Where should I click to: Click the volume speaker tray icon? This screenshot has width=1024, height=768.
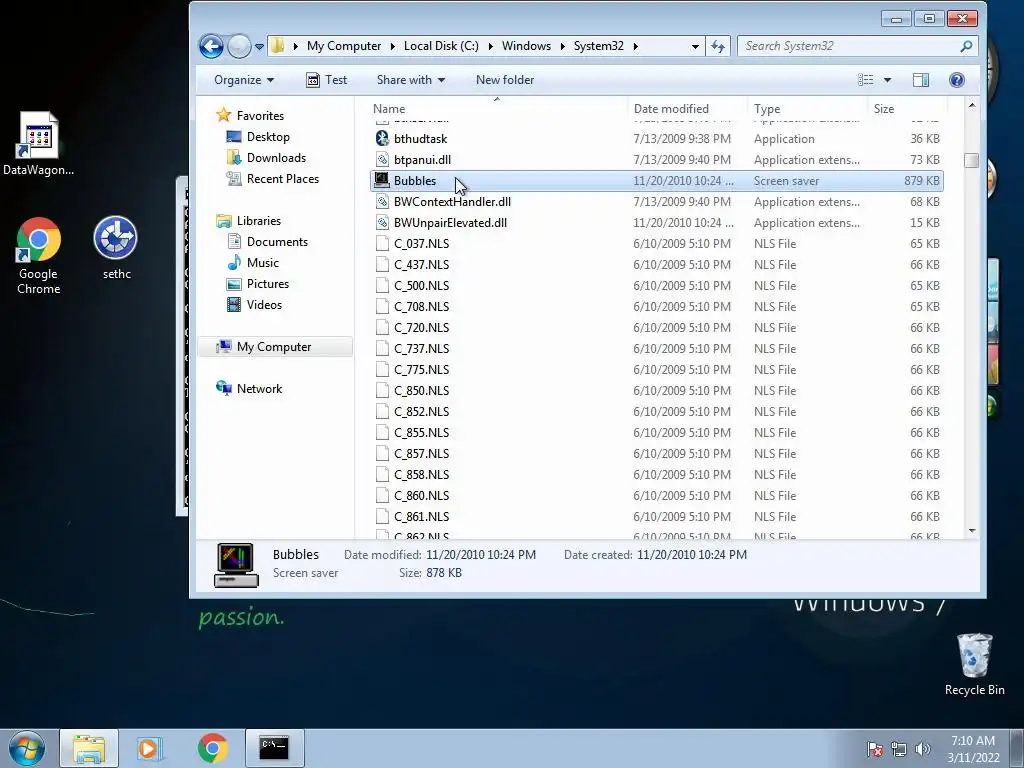click(922, 749)
